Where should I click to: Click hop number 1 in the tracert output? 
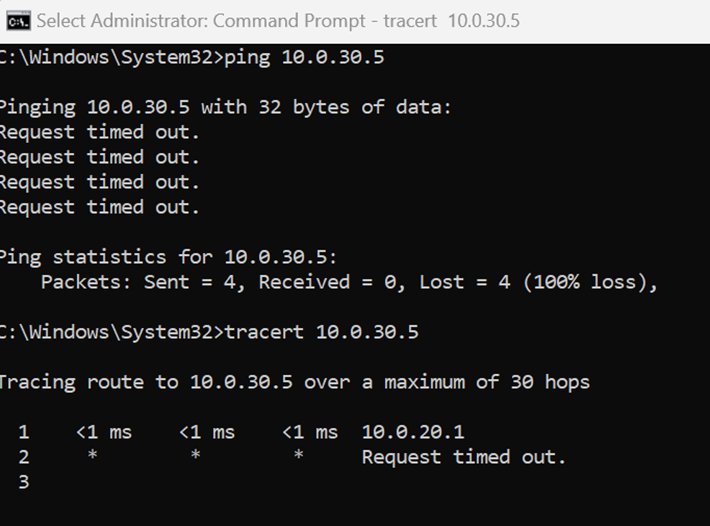tap(24, 432)
